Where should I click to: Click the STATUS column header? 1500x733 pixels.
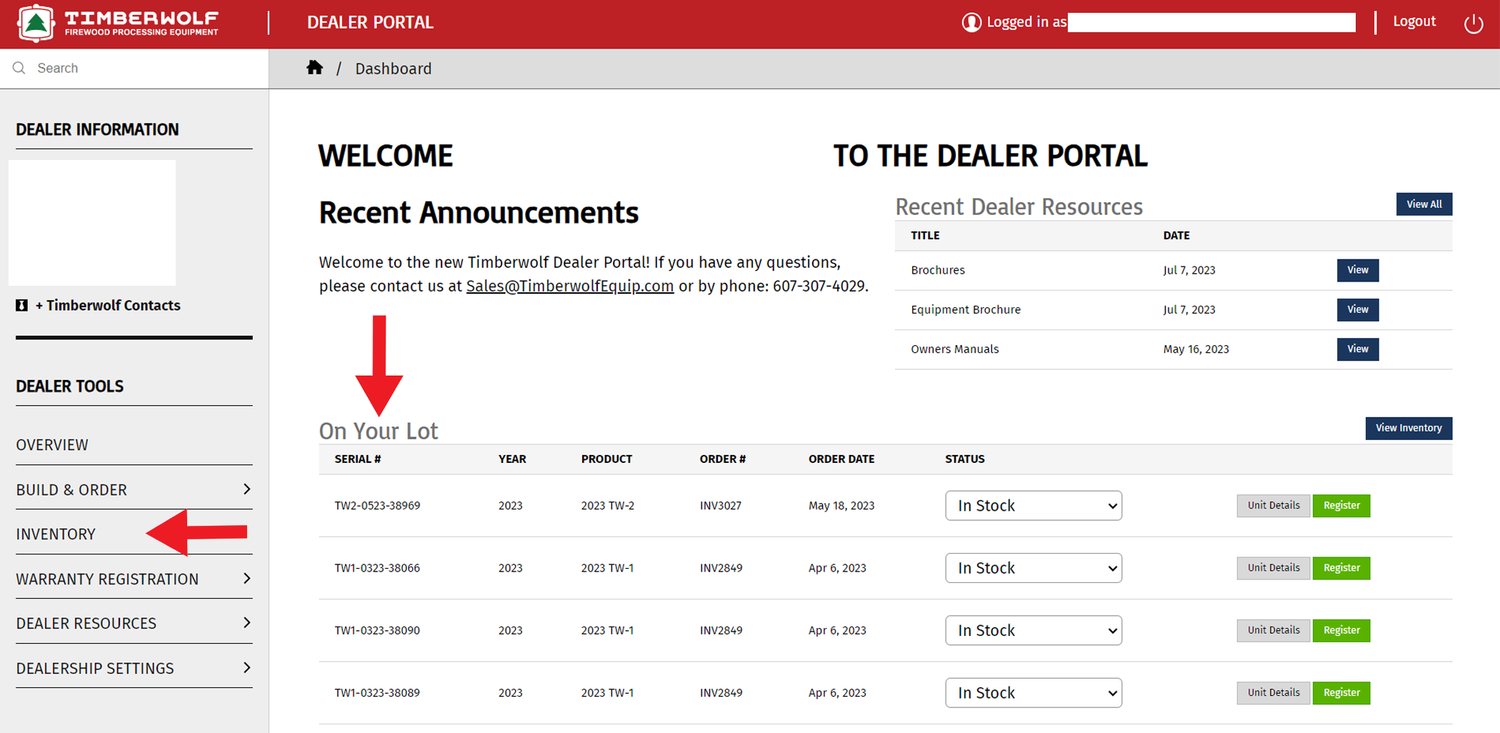(965, 459)
